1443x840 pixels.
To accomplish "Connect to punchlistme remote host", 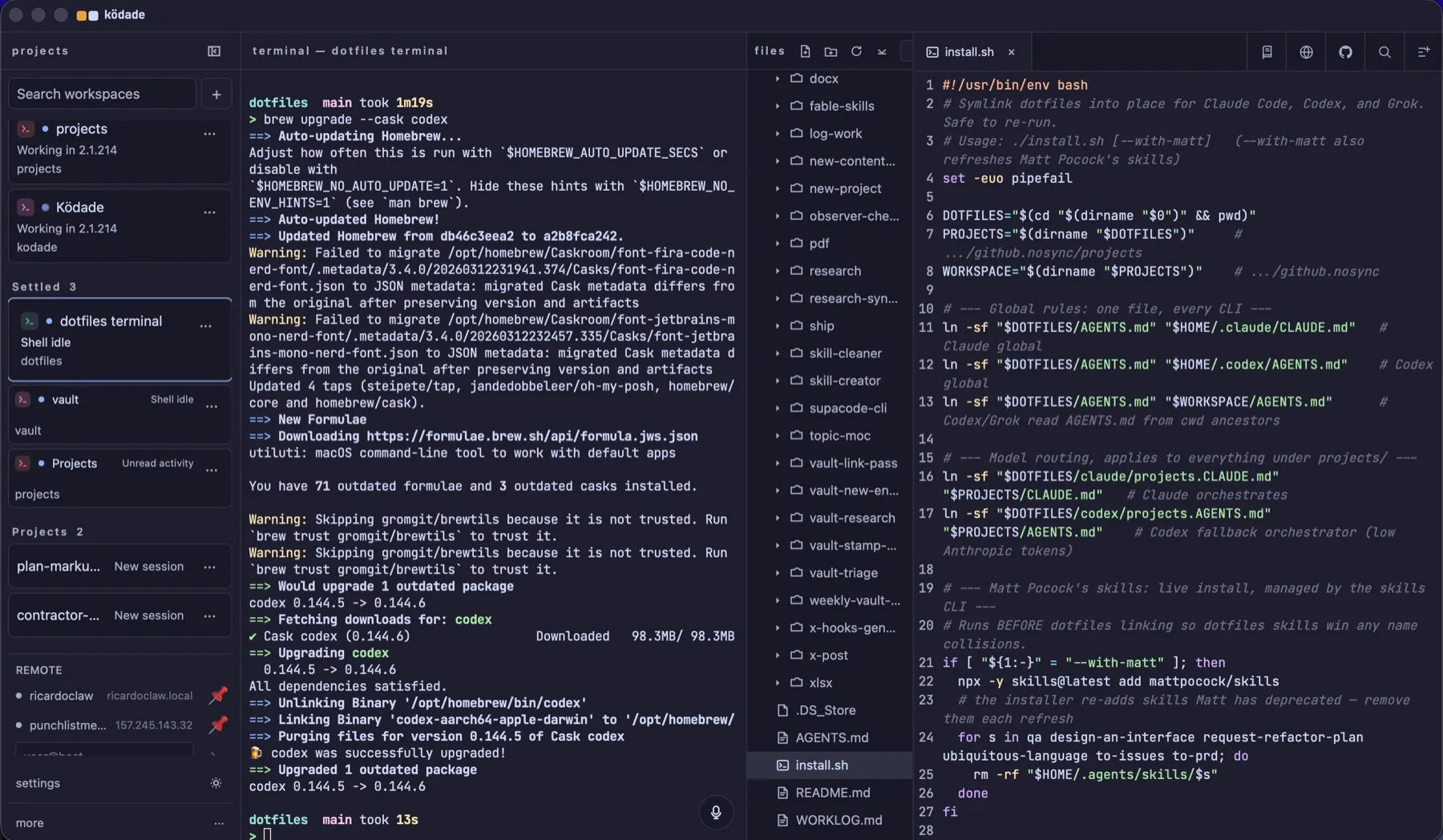I will [104, 725].
